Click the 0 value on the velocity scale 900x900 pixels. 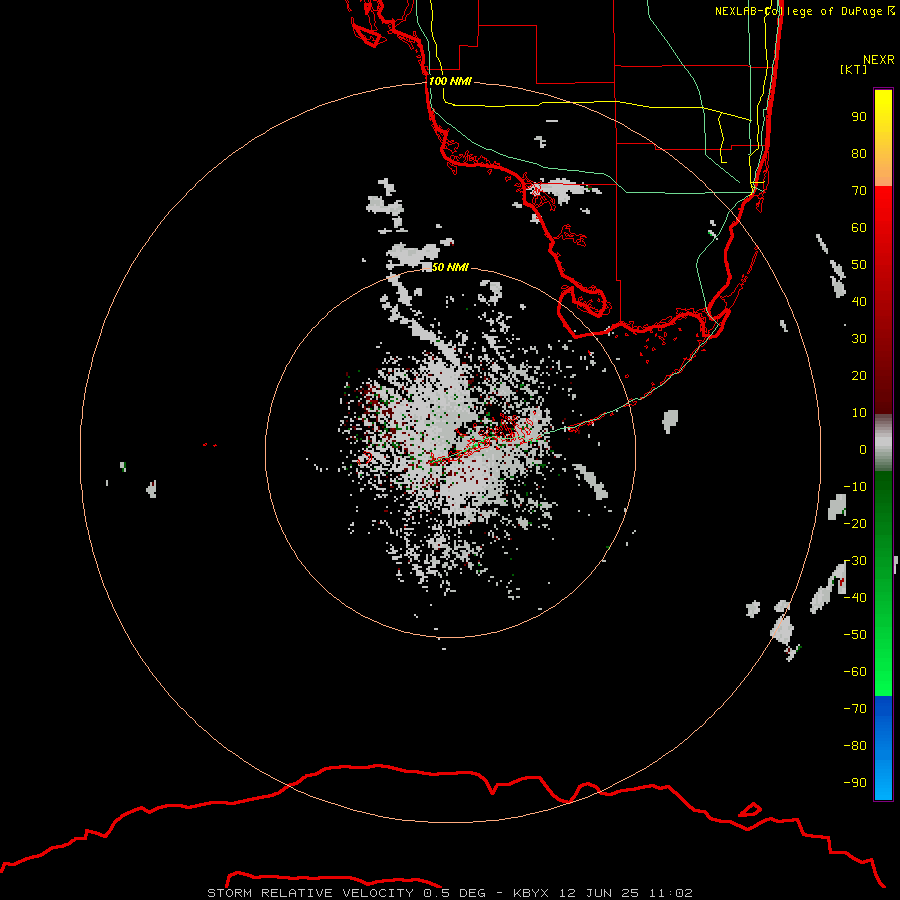tap(863, 449)
